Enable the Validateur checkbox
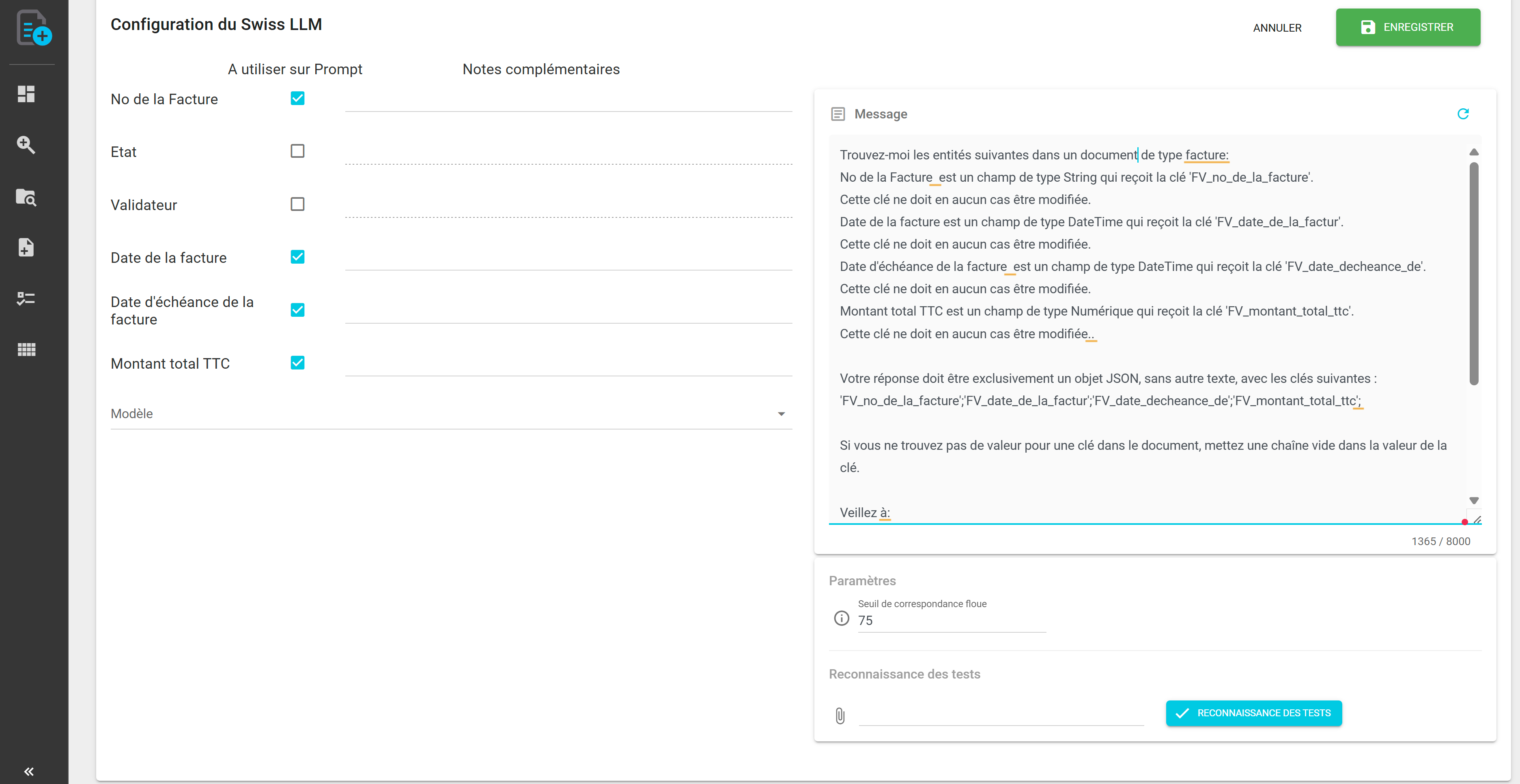This screenshot has width=1520, height=784. point(297,204)
